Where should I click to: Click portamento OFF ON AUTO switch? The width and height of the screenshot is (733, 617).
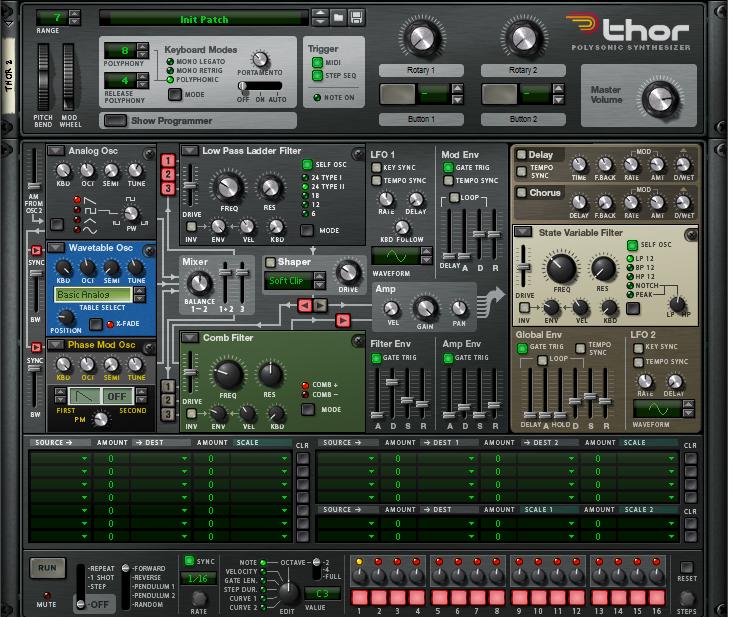point(260,86)
